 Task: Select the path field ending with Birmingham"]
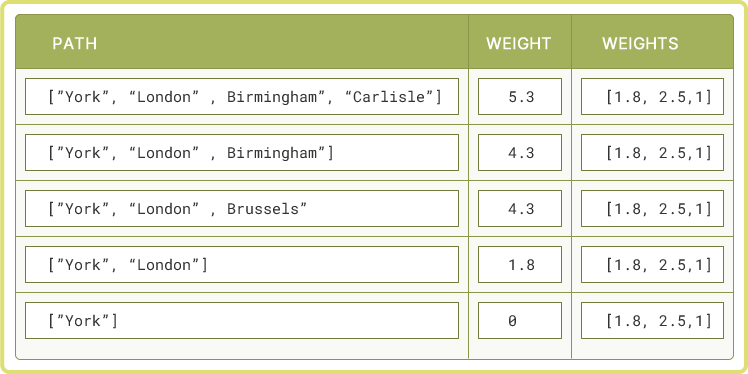pos(242,152)
